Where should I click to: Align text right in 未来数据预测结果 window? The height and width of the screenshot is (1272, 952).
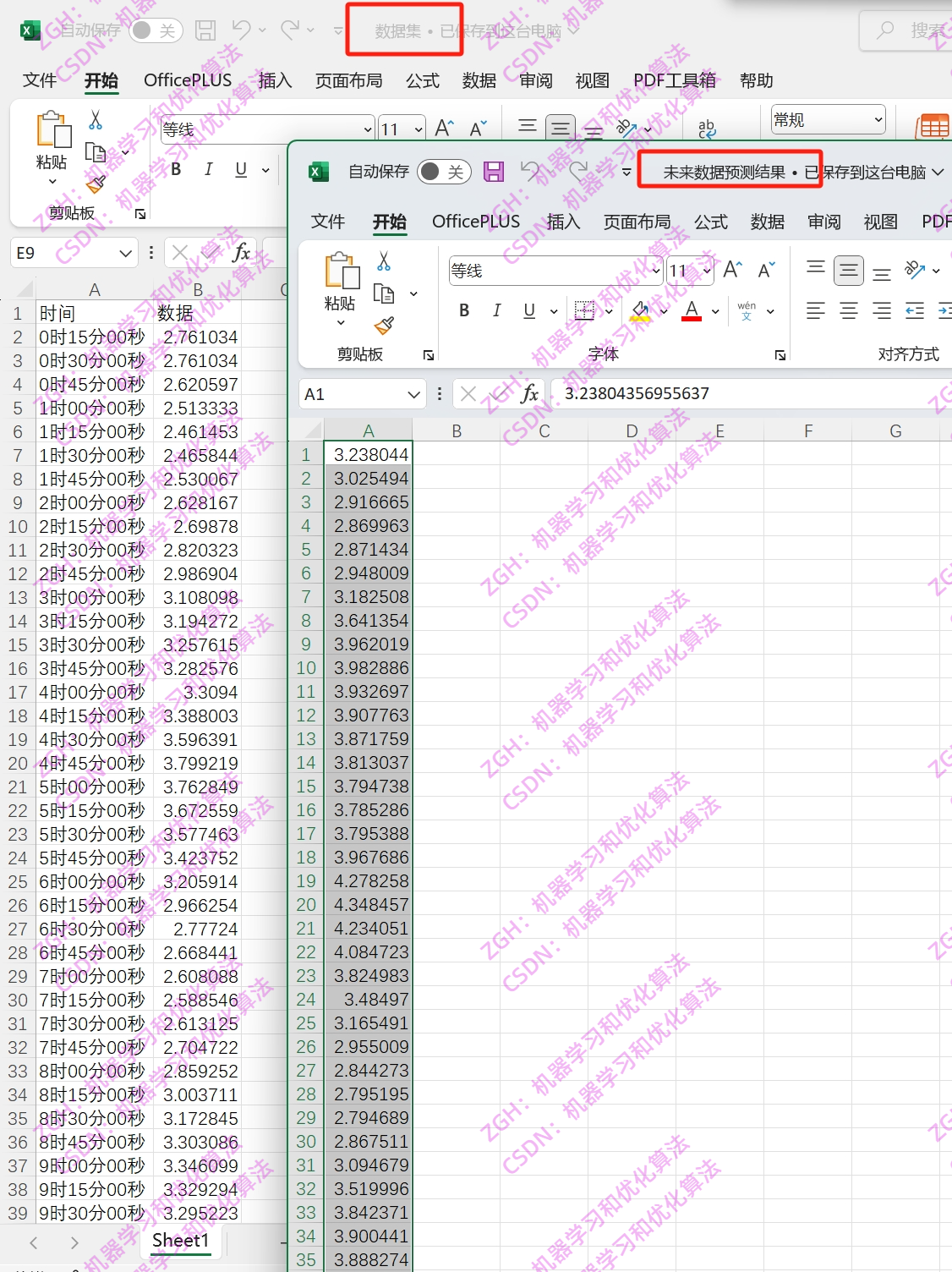[882, 310]
